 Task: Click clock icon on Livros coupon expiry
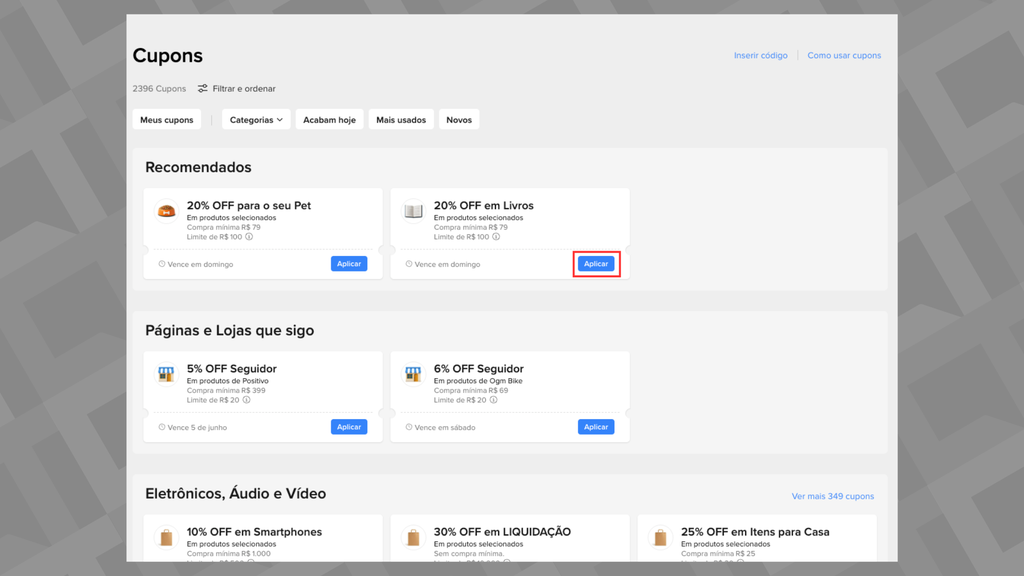click(409, 264)
